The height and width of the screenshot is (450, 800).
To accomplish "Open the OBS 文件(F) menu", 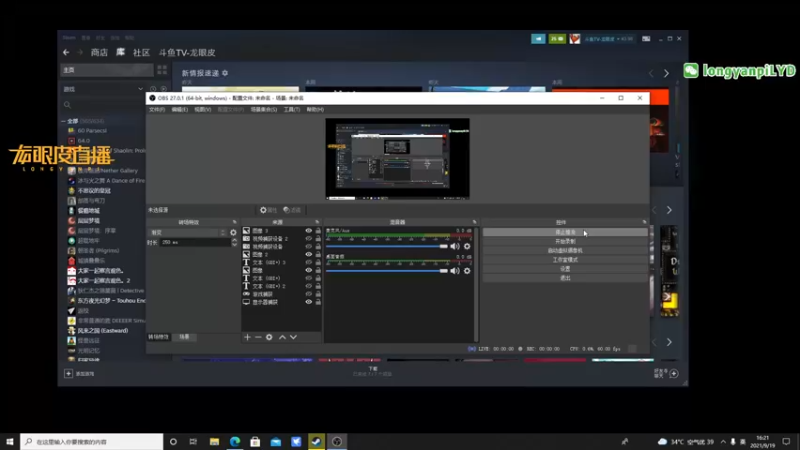I will tap(157, 110).
